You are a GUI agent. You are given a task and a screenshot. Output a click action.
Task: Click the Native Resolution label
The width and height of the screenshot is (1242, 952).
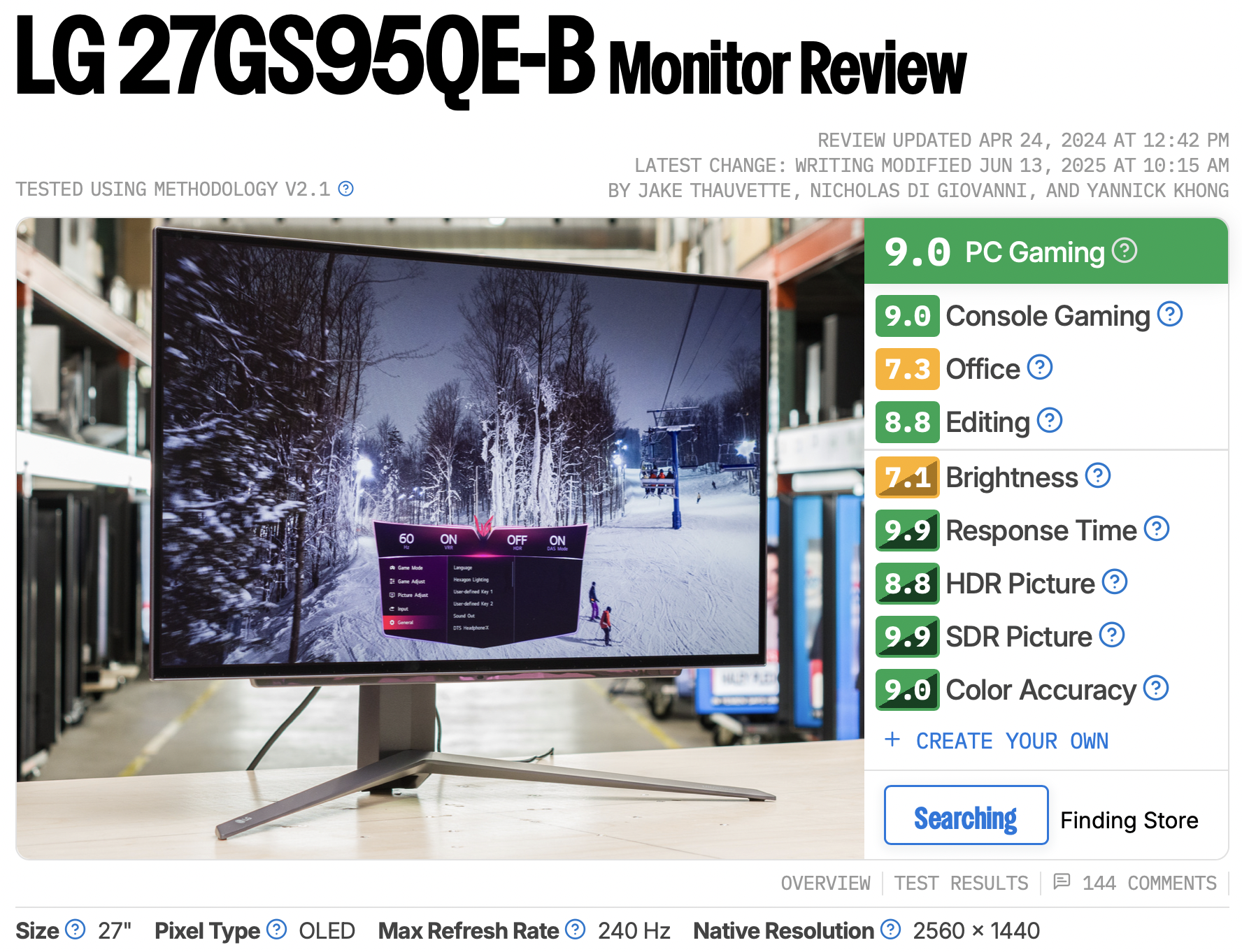[x=783, y=931]
